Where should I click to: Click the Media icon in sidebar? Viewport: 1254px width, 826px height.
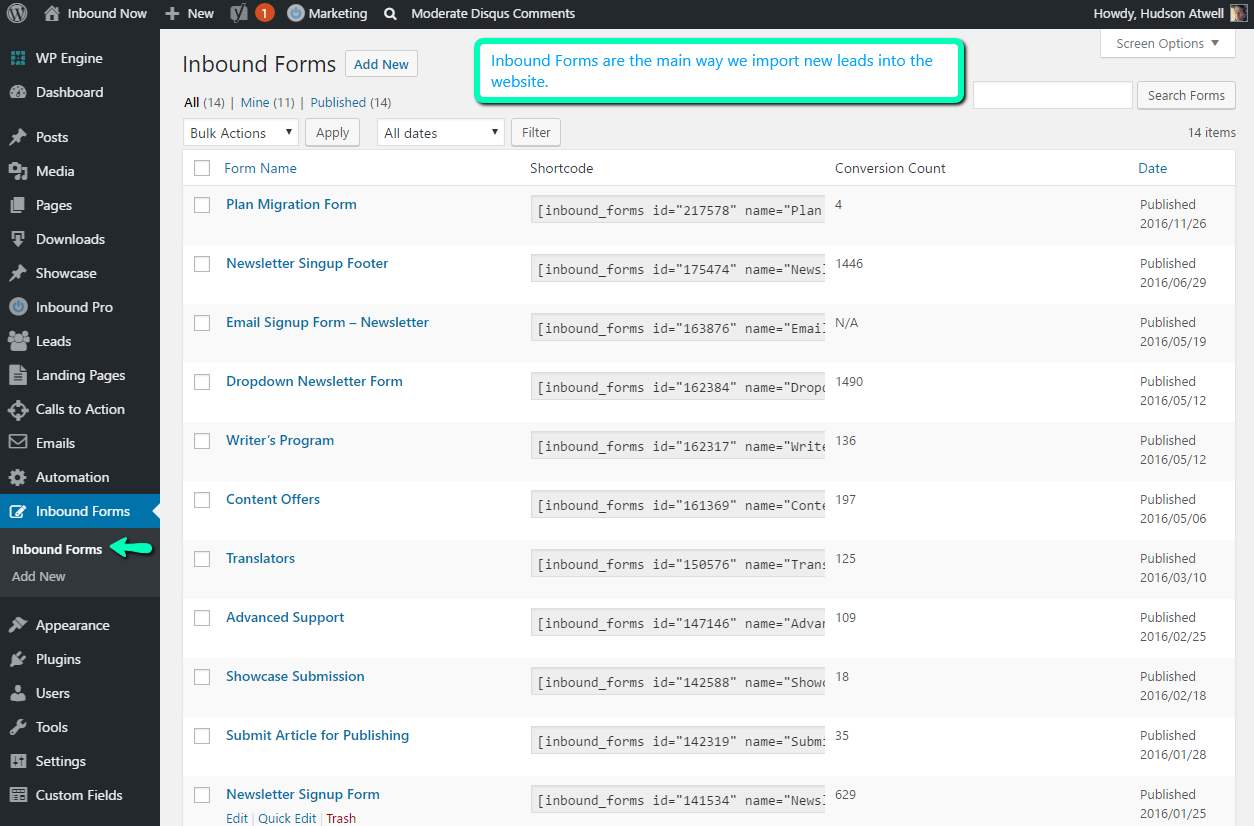click(18, 171)
